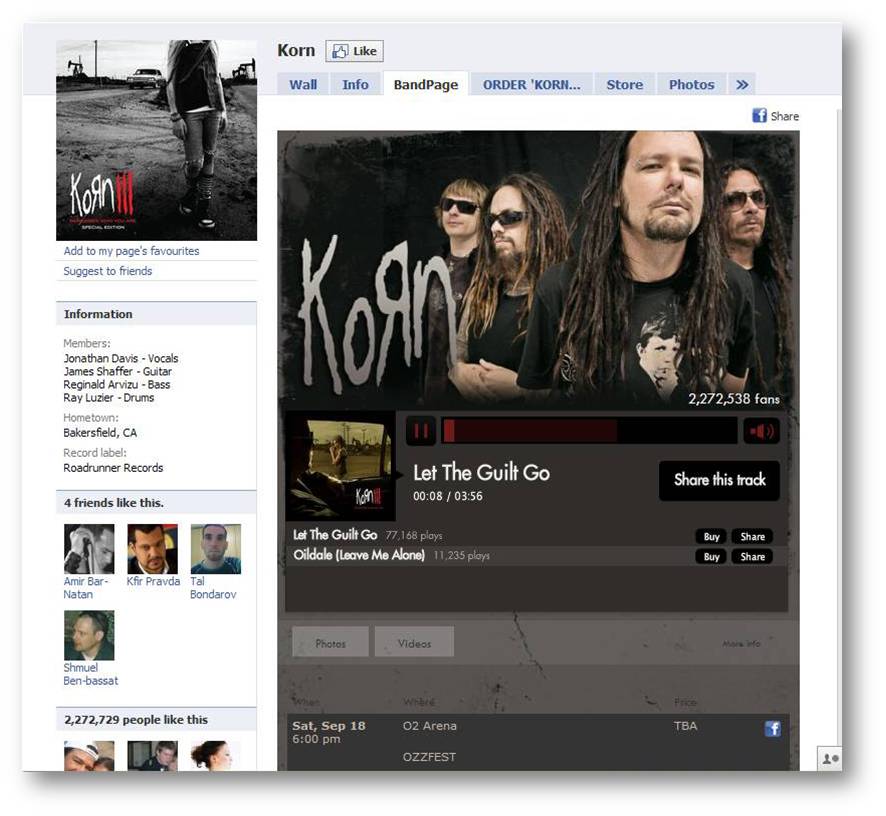Click the Facebook icon on O2 Arena event
This screenshot has height=816, width=886.
[x=772, y=728]
